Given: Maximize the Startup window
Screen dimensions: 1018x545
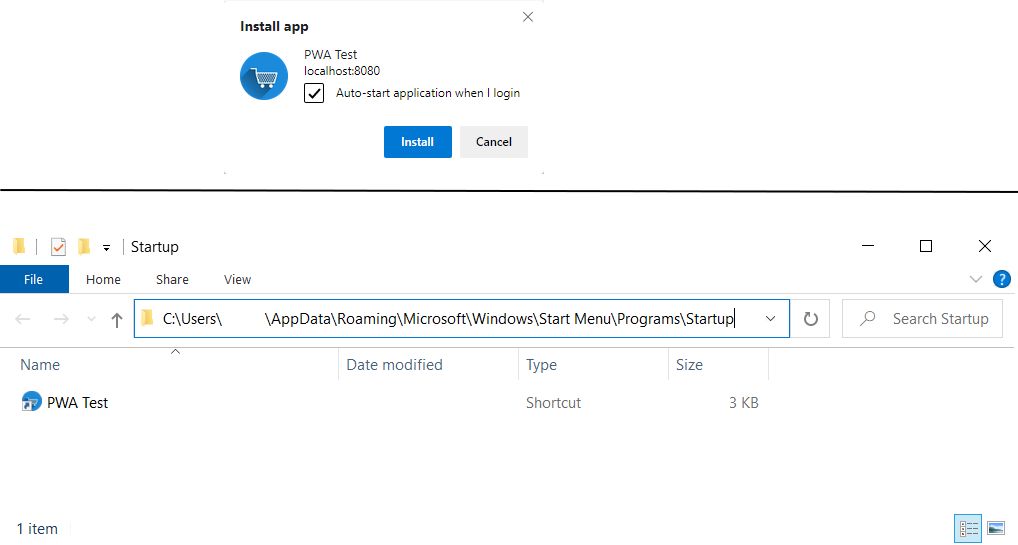Looking at the screenshot, I should point(926,246).
